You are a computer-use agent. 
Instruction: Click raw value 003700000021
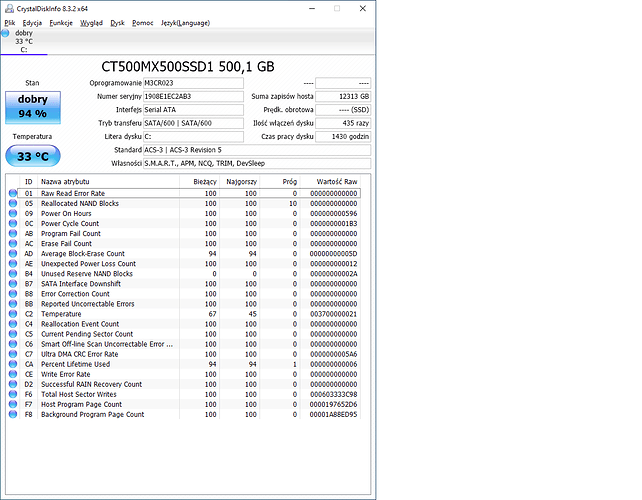click(x=333, y=314)
